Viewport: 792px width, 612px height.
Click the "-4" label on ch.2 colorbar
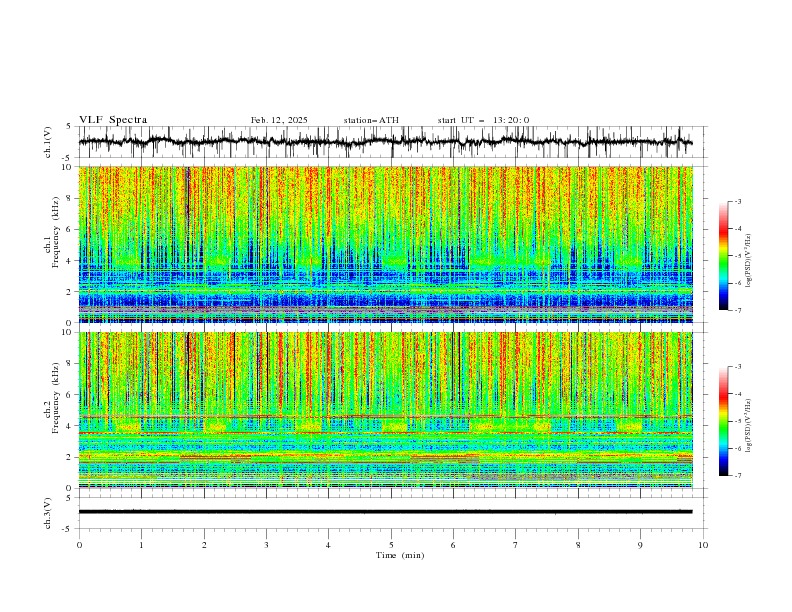coord(738,394)
